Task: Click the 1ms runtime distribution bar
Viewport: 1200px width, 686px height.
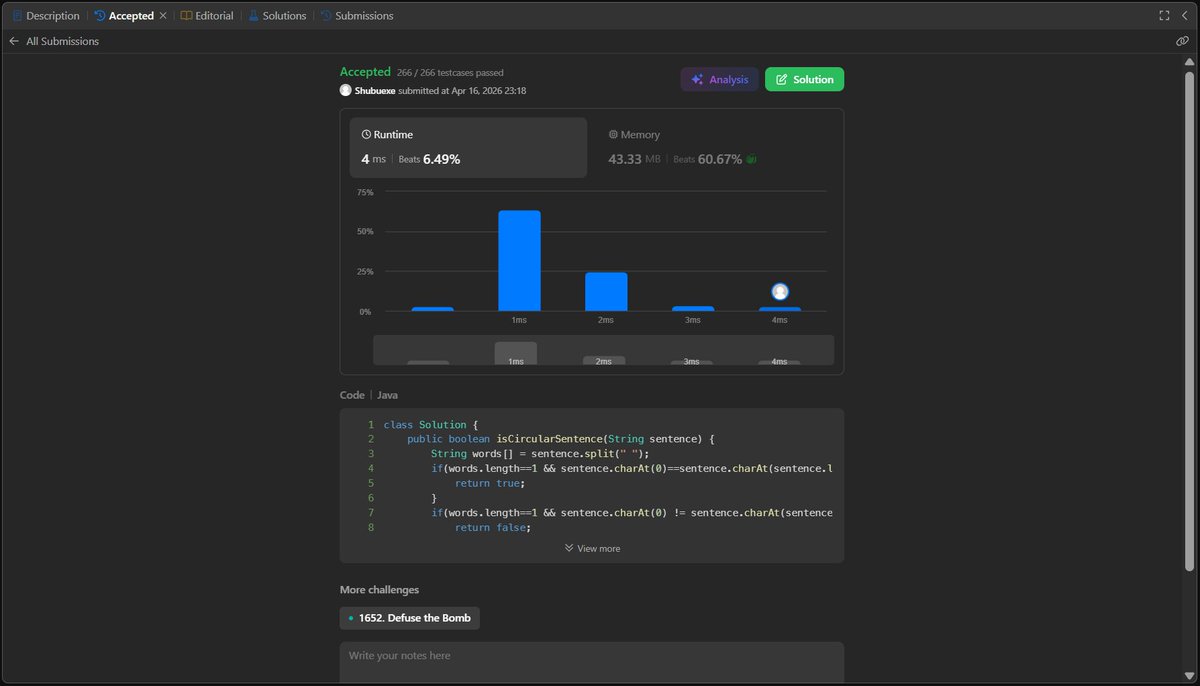Action: tap(519, 261)
